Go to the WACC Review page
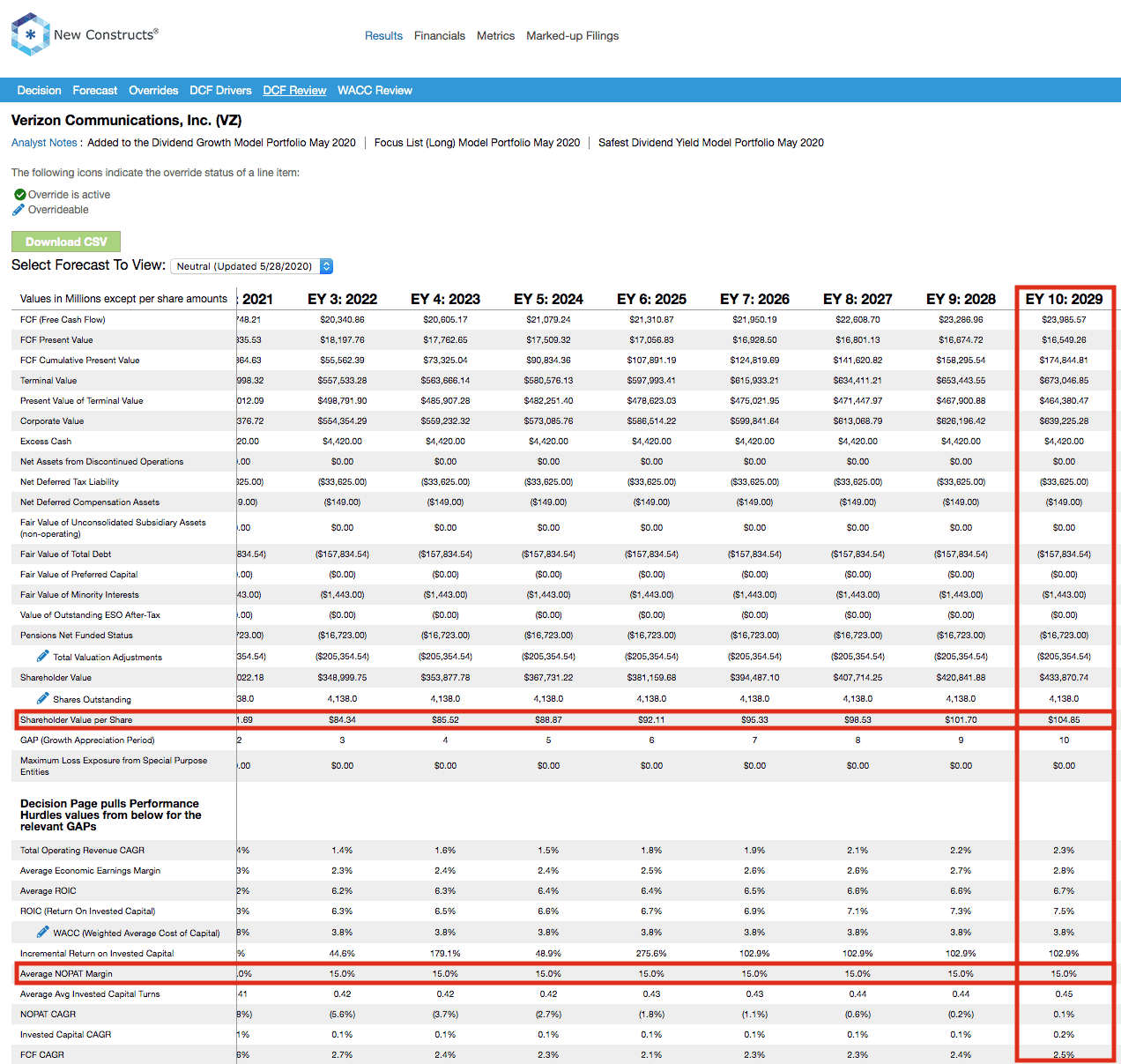Image resolution: width=1121 pixels, height=1064 pixels. pyautogui.click(x=375, y=91)
